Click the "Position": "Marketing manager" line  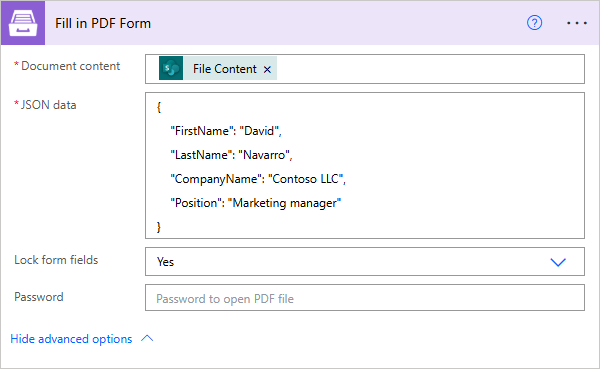[x=256, y=203]
